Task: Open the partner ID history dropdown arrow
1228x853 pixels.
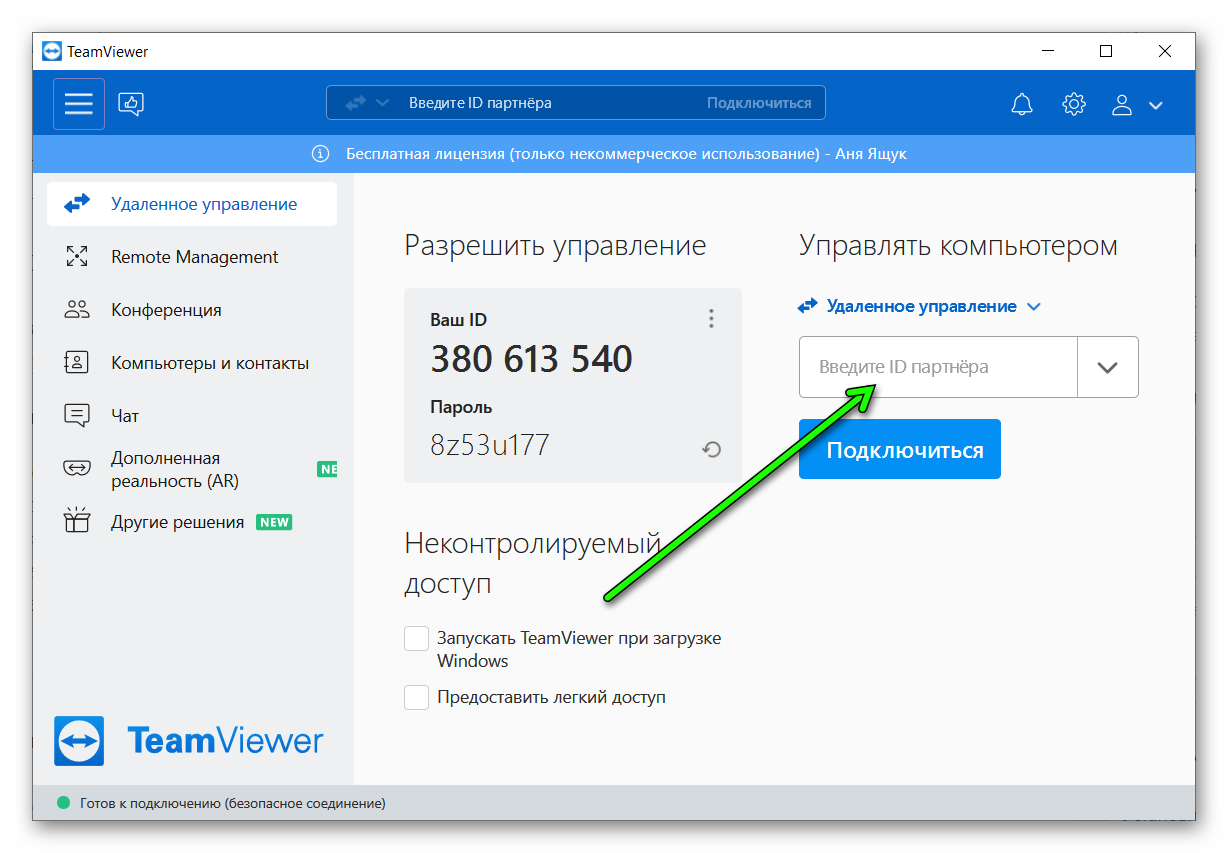Action: point(1107,367)
